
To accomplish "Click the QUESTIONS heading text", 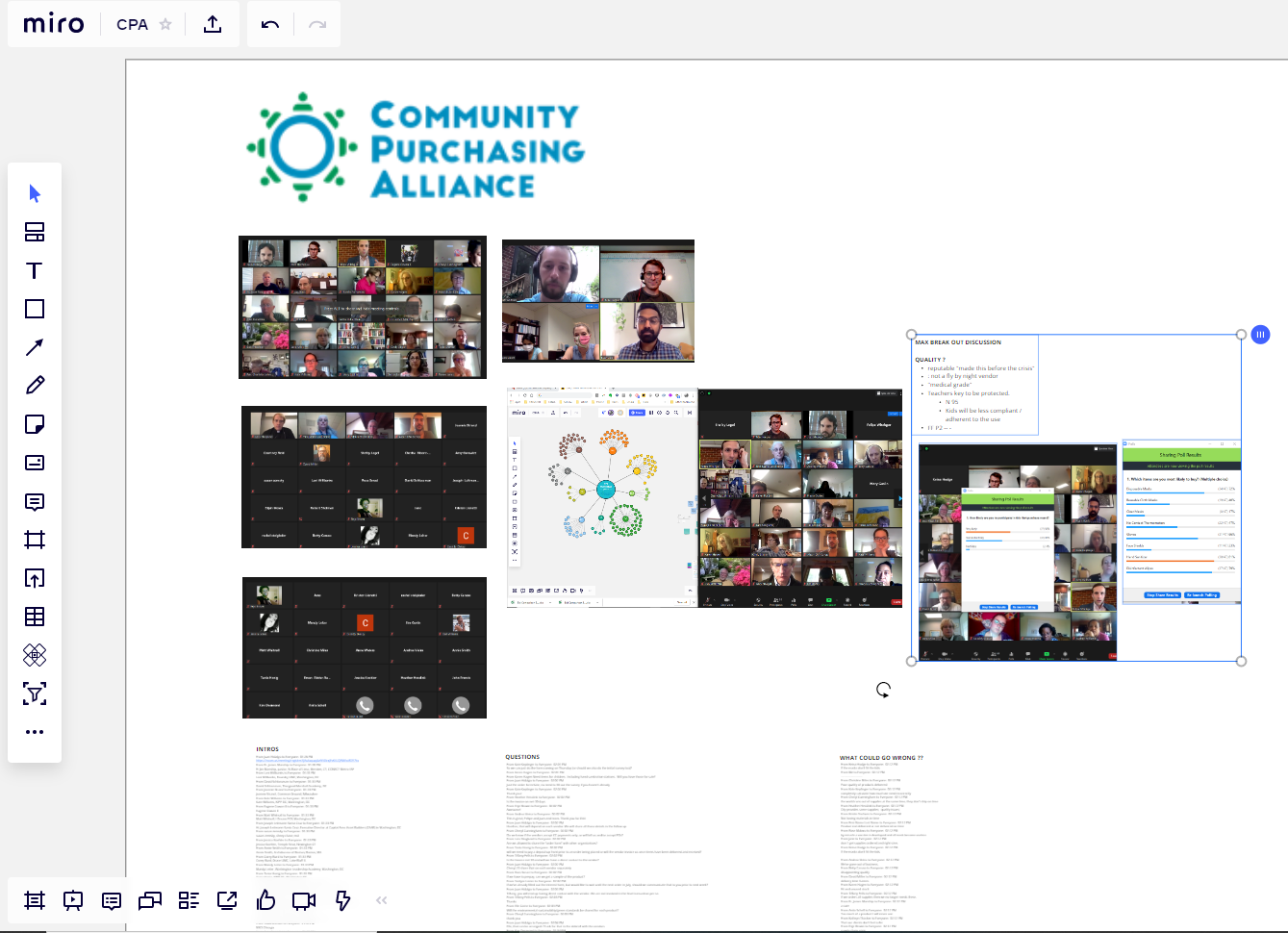I will point(522,757).
